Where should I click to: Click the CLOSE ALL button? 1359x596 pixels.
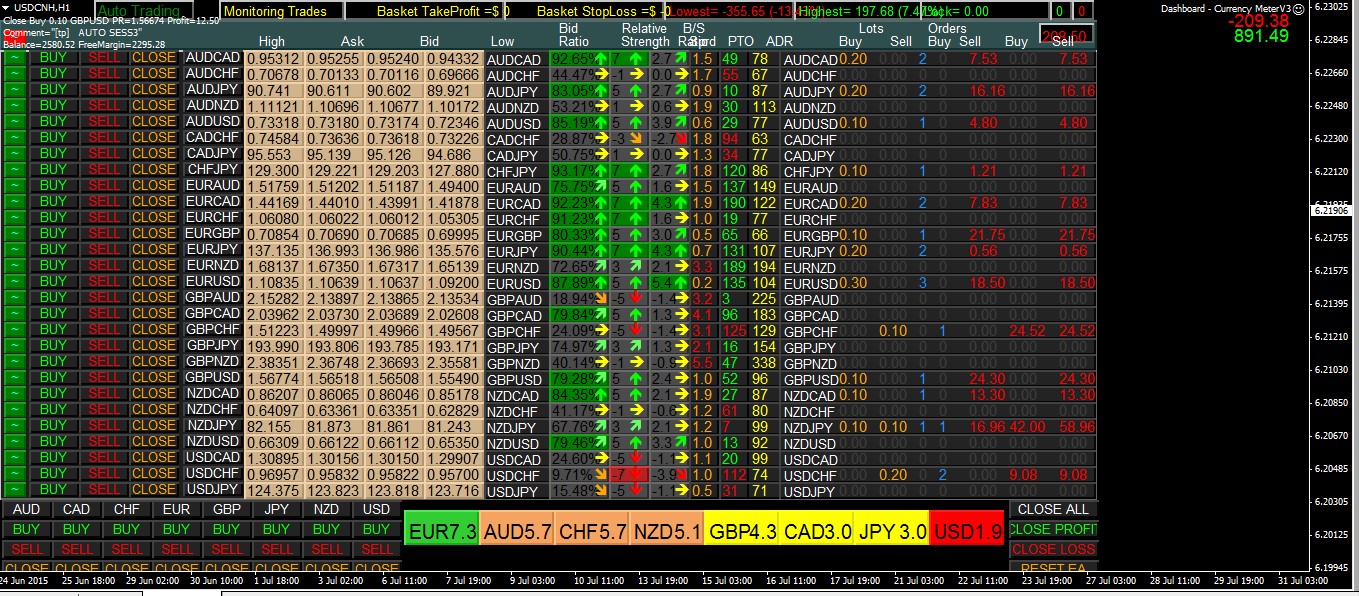1053,509
